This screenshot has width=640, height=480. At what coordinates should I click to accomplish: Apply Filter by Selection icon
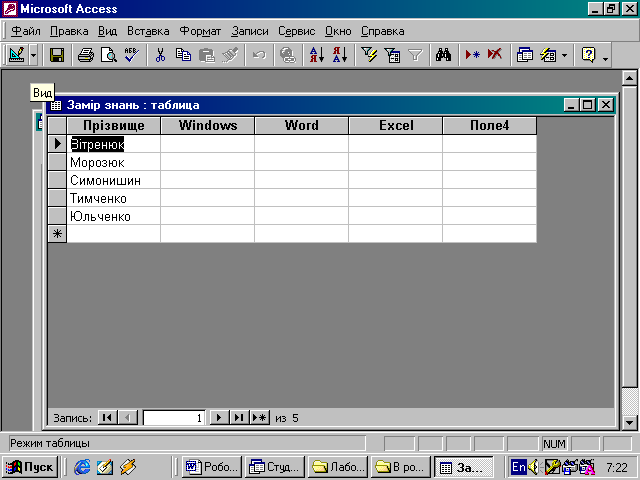(x=369, y=55)
